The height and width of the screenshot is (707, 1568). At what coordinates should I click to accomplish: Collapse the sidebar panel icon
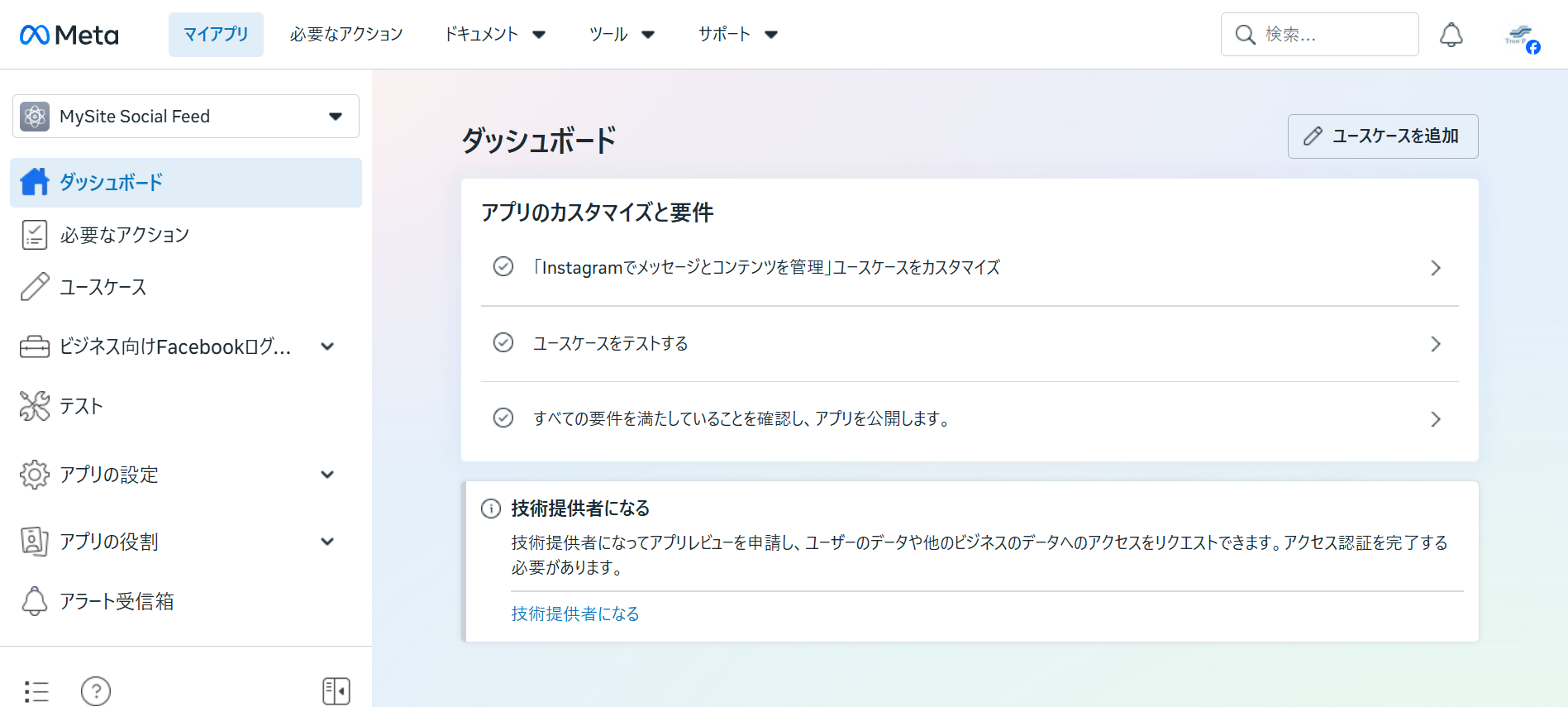click(x=336, y=691)
